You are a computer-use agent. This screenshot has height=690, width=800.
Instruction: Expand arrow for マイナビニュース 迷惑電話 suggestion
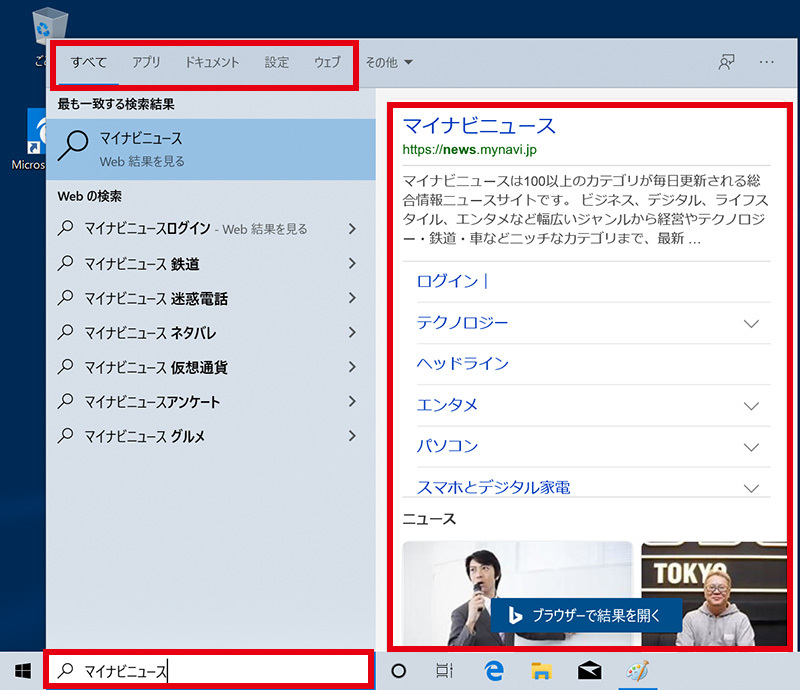(x=352, y=298)
